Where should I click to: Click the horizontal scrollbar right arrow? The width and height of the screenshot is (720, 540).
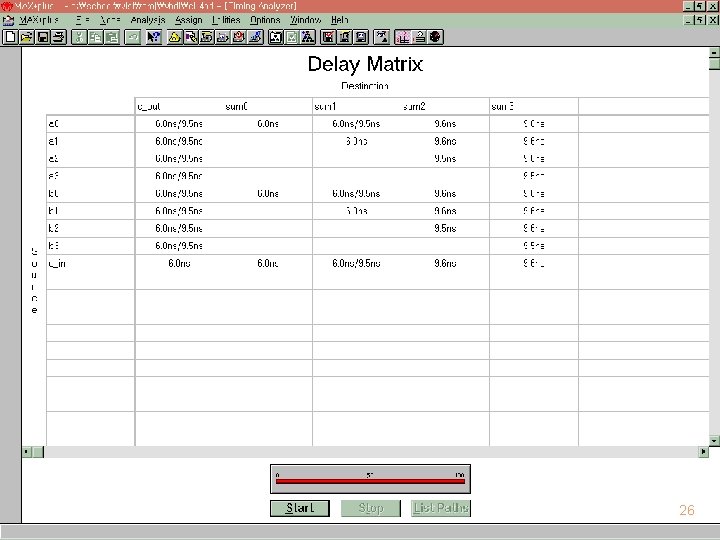703,452
